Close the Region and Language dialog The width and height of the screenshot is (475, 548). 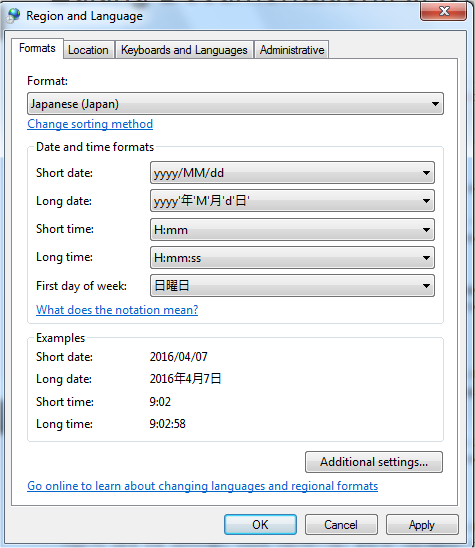[444, 11]
